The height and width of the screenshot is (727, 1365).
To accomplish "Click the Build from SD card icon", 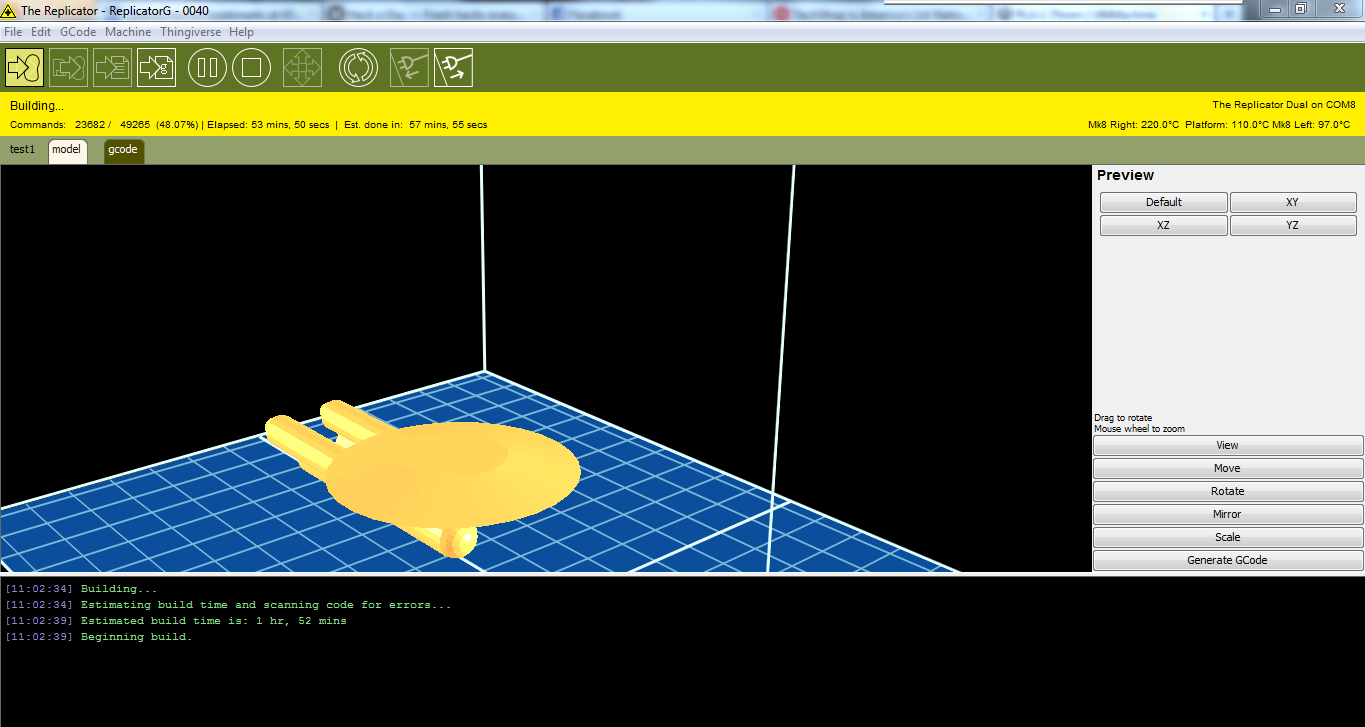I will click(113, 67).
